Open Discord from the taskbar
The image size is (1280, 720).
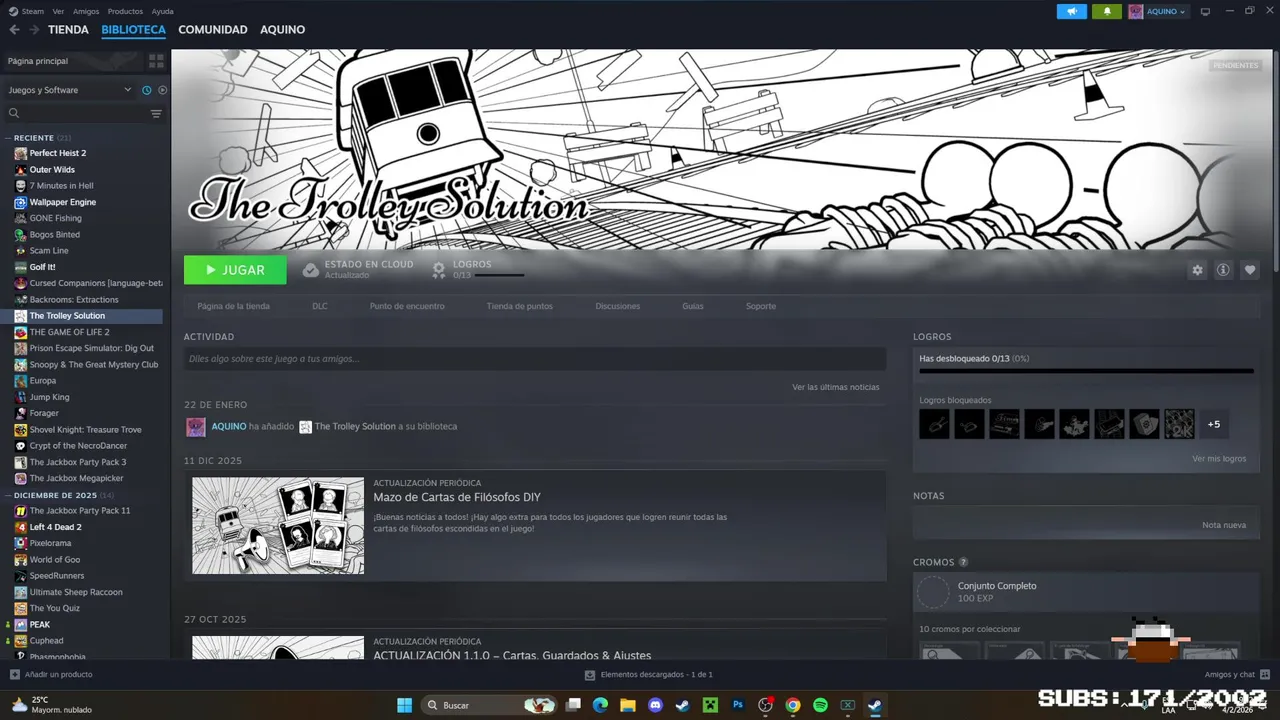(656, 705)
